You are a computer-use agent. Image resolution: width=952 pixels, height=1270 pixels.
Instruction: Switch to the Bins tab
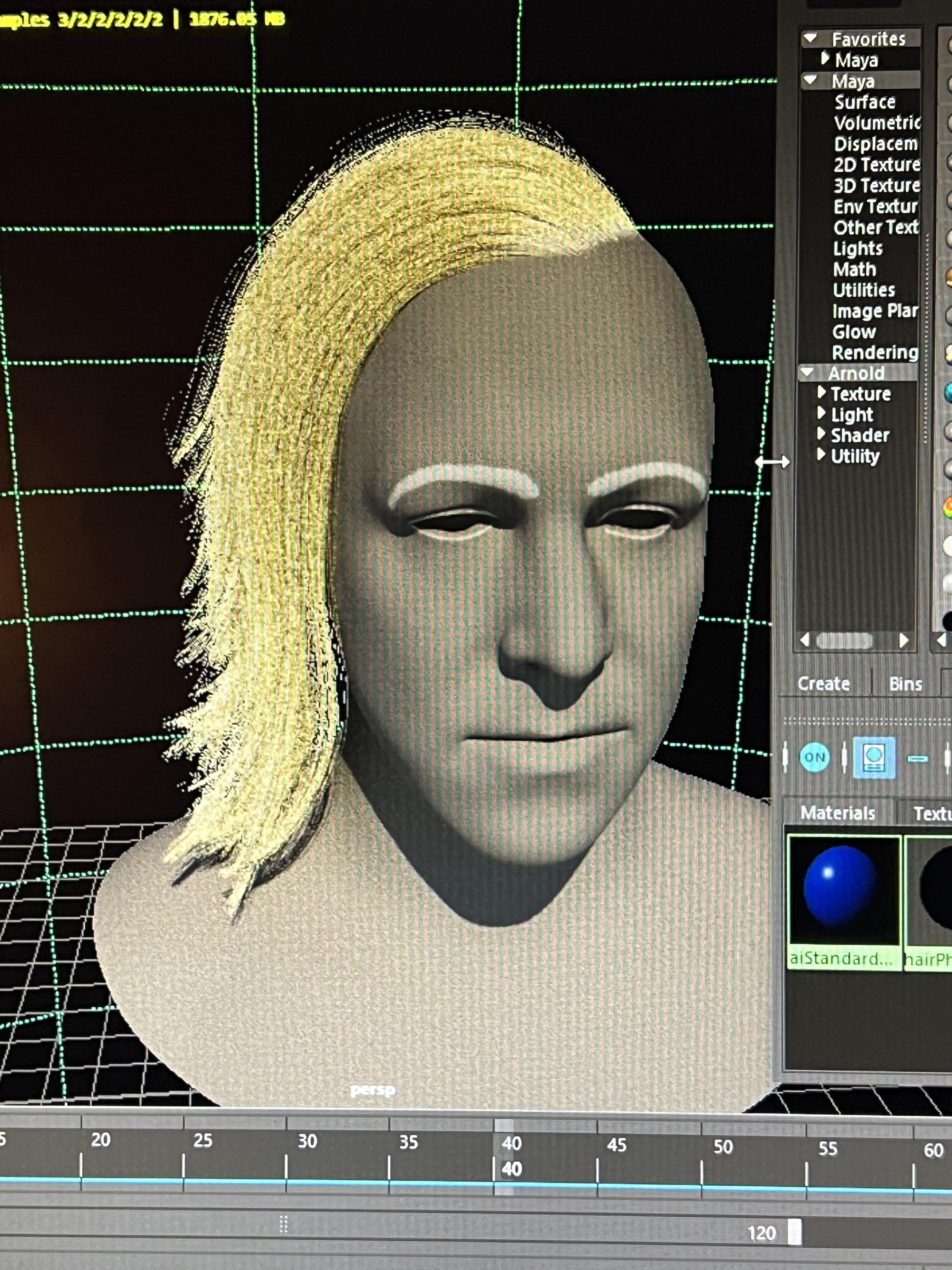(x=905, y=684)
